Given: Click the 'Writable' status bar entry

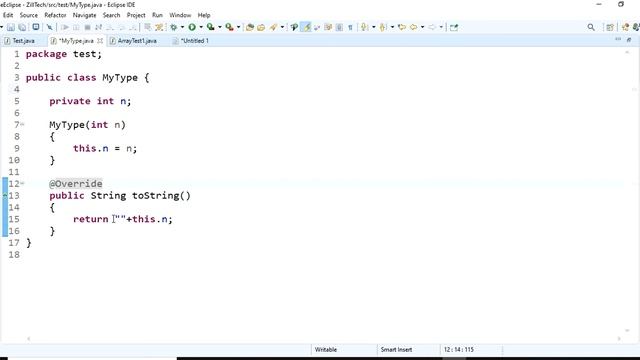Looking at the screenshot, I should [326, 350].
